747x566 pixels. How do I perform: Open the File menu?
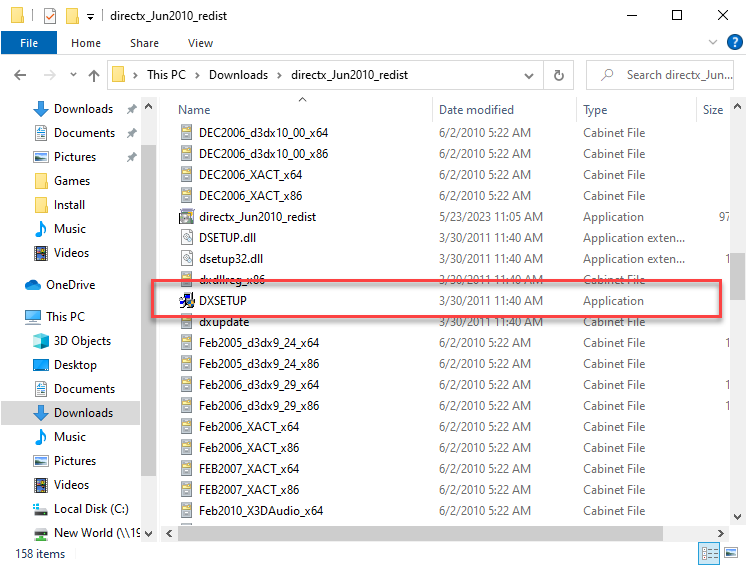point(29,43)
